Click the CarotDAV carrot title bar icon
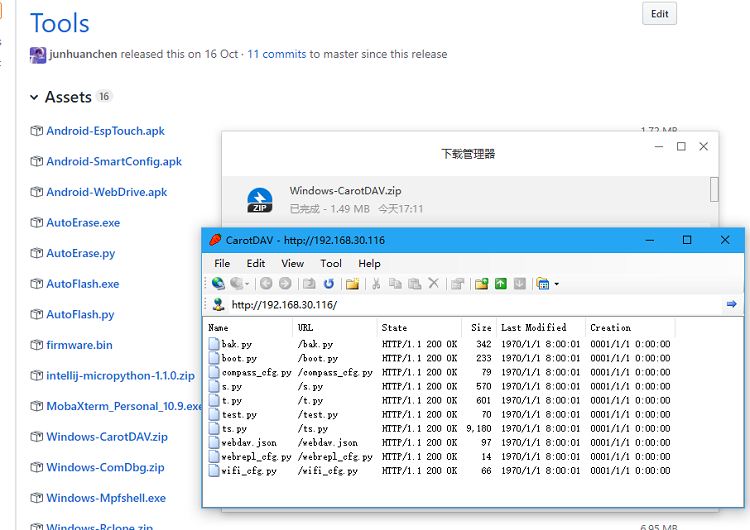Image resolution: width=750 pixels, height=530 pixels. pyautogui.click(x=215, y=240)
